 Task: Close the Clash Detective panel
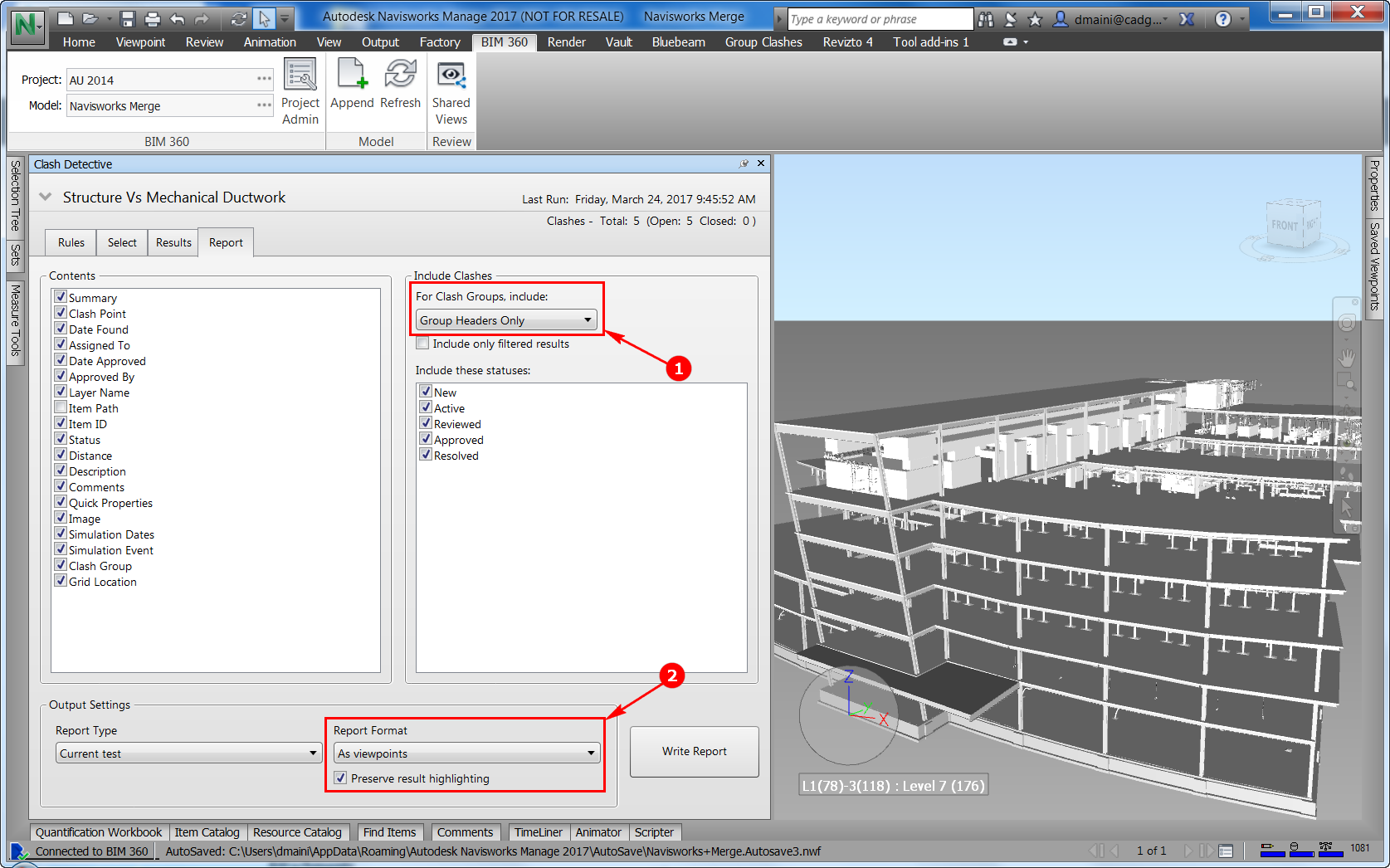coord(761,163)
